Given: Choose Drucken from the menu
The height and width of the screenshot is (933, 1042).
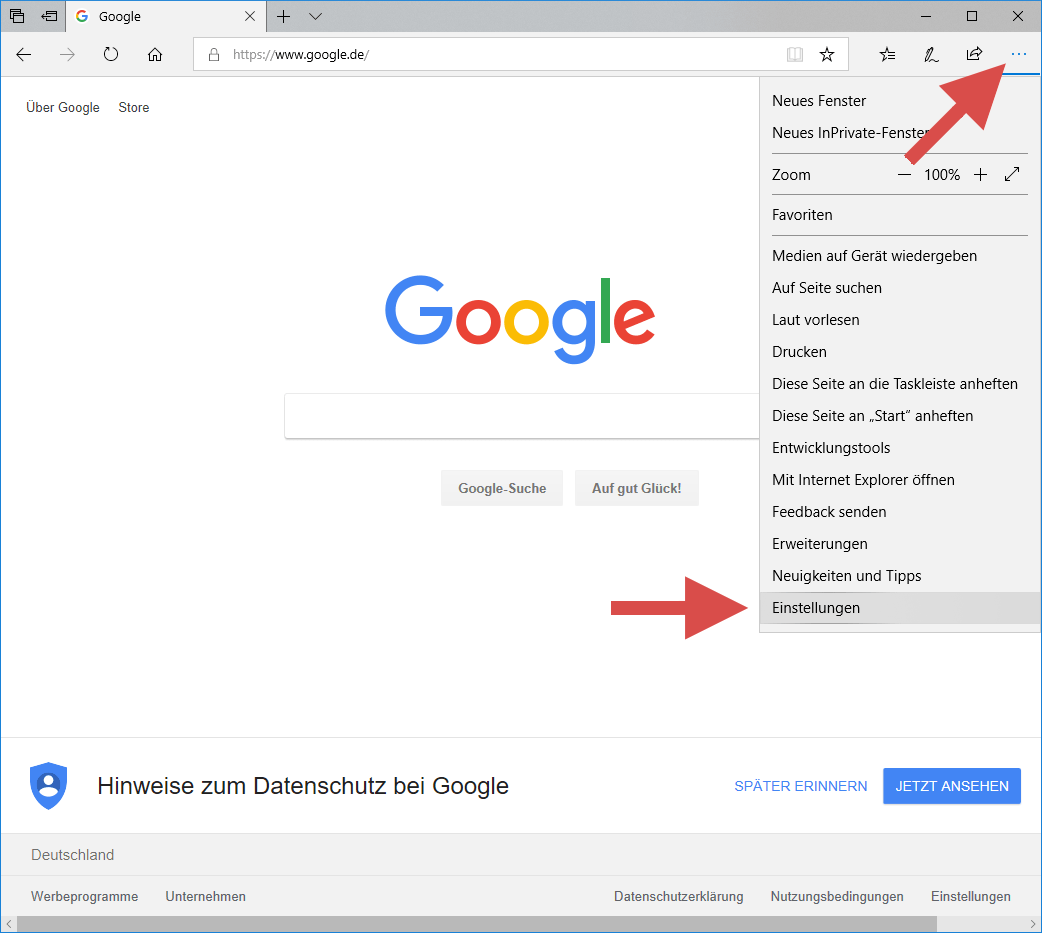Looking at the screenshot, I should (x=900, y=352).
